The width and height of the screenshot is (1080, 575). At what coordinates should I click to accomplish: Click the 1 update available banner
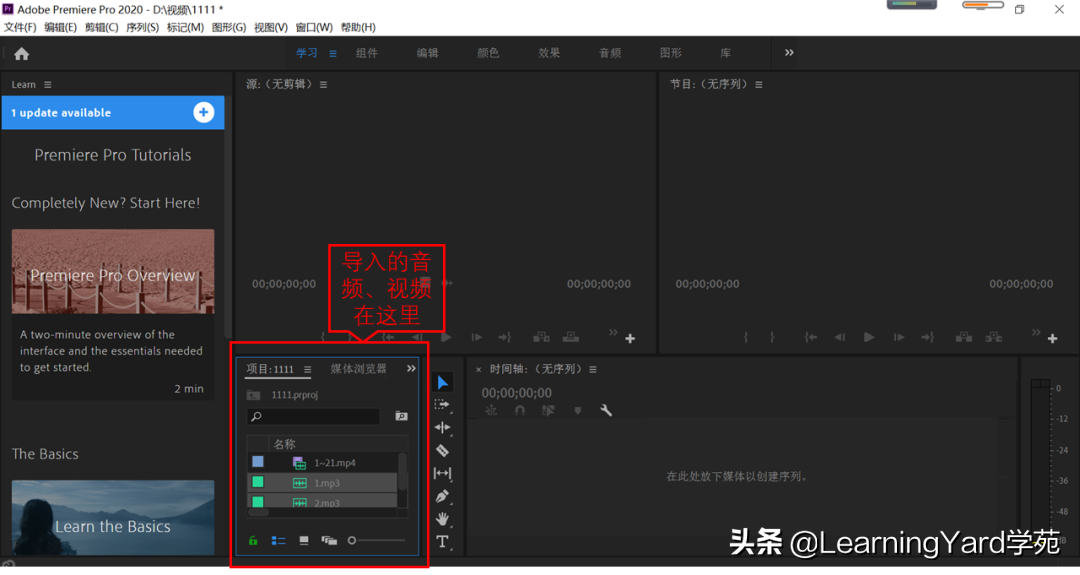point(113,112)
